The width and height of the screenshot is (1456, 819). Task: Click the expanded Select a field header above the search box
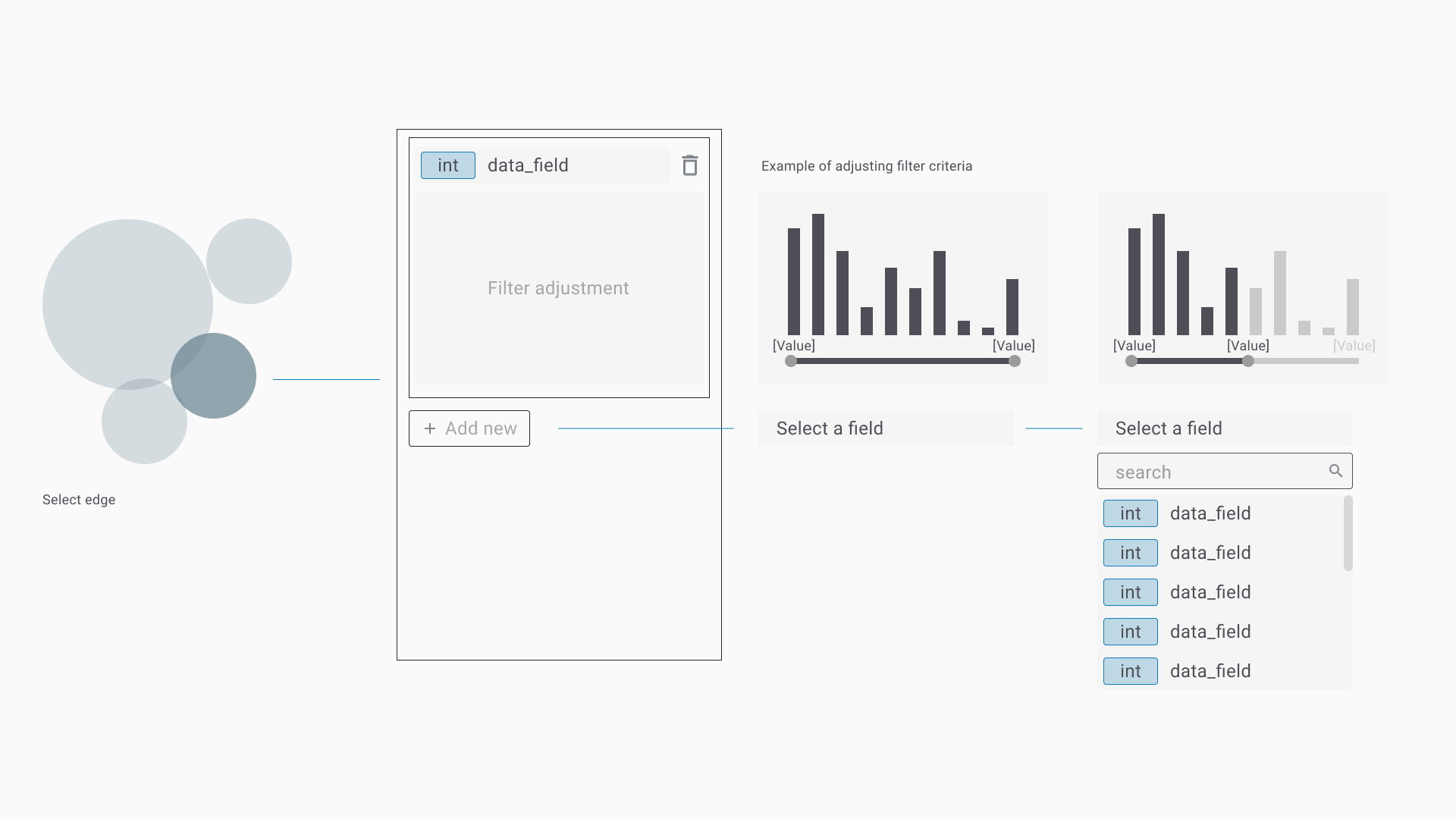(1225, 428)
